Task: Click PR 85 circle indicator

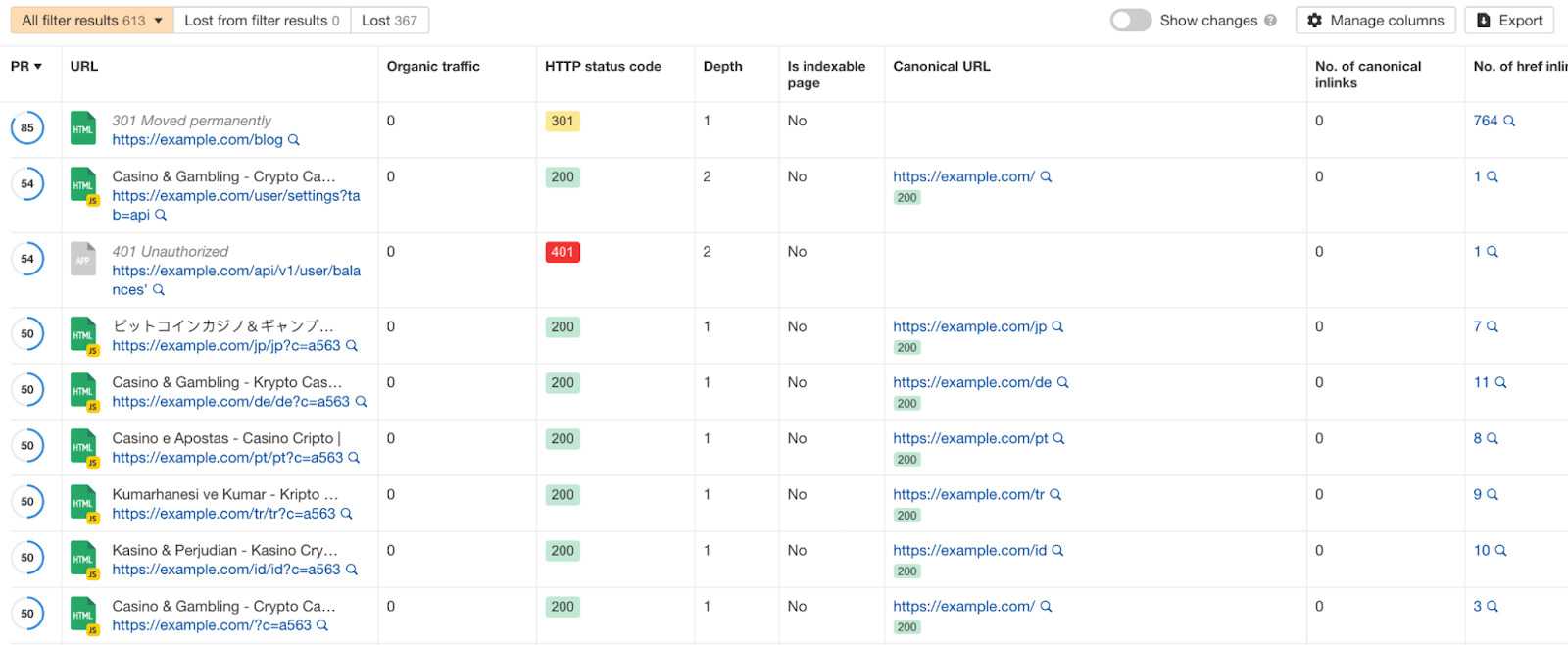Action: [27, 128]
